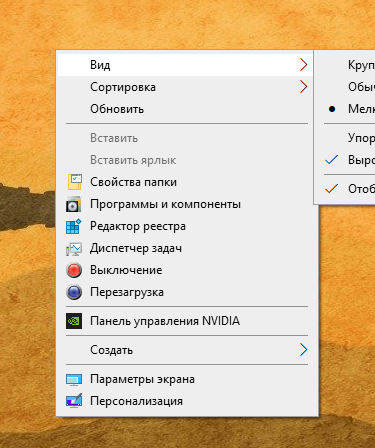Toggle the Упор... option in submenu
The width and height of the screenshot is (375, 448).
tap(345, 138)
